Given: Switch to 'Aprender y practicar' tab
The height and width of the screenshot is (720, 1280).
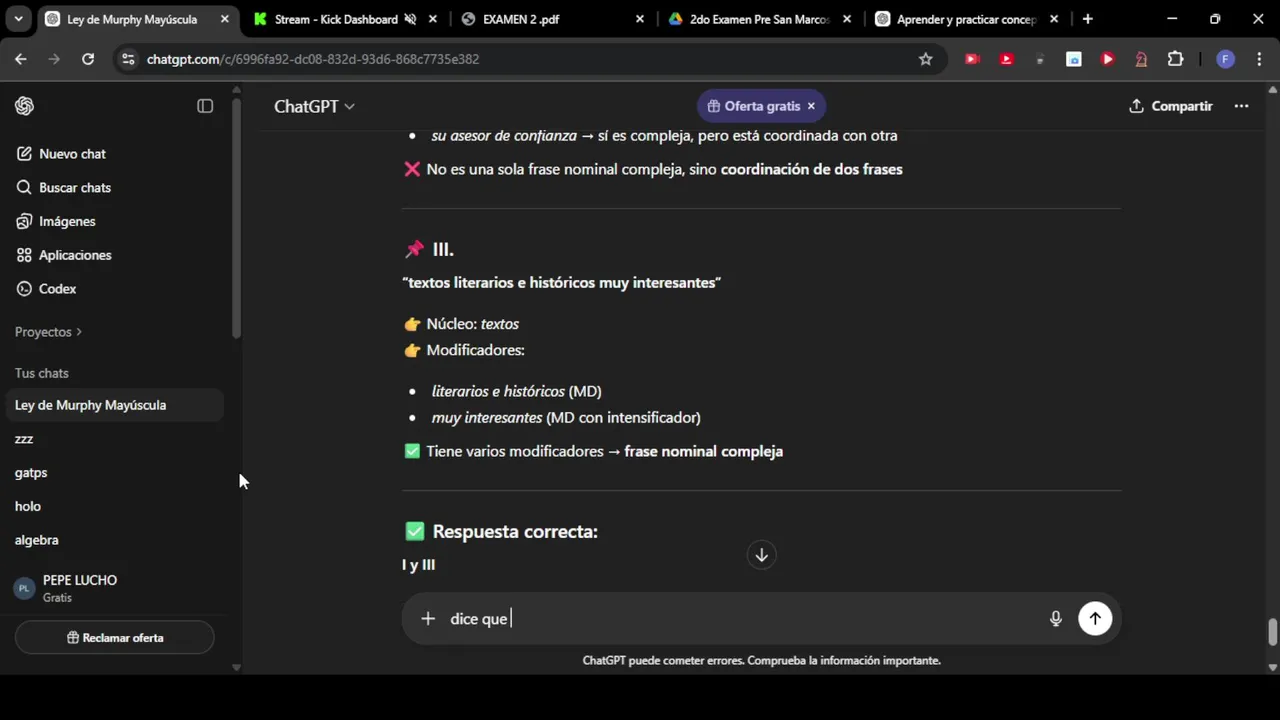Looking at the screenshot, I should pyautogui.click(x=966, y=19).
